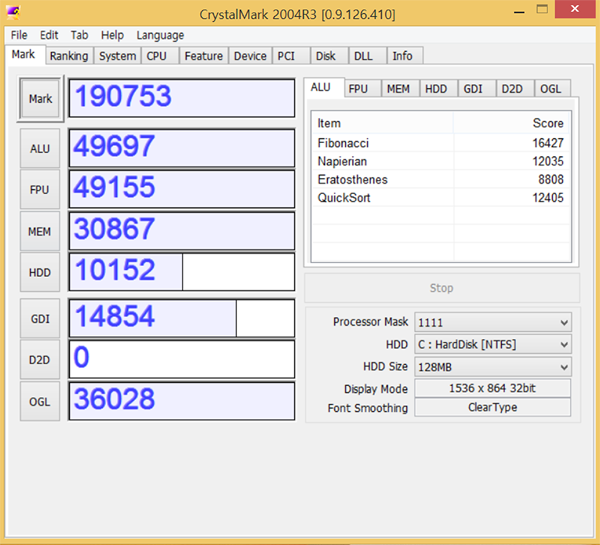Click the OGL score 36028
Viewport: 600px width, 545px height.
pos(182,401)
